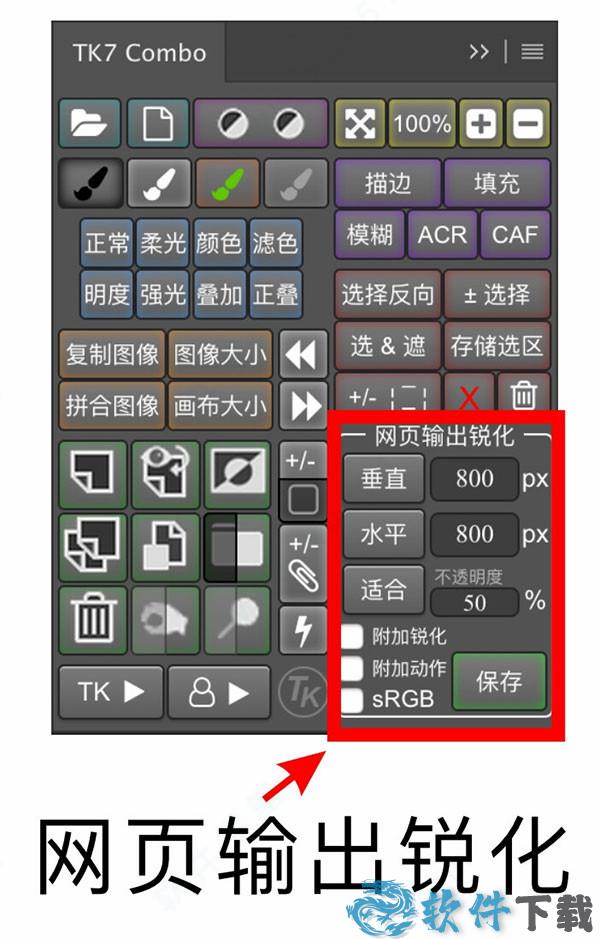Viewport: 600px width, 939px height.
Task: Open the panel hamburger menu
Action: point(532,52)
